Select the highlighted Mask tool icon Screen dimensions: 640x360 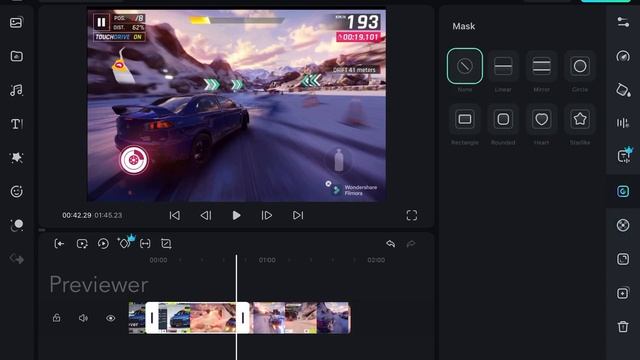click(x=623, y=191)
